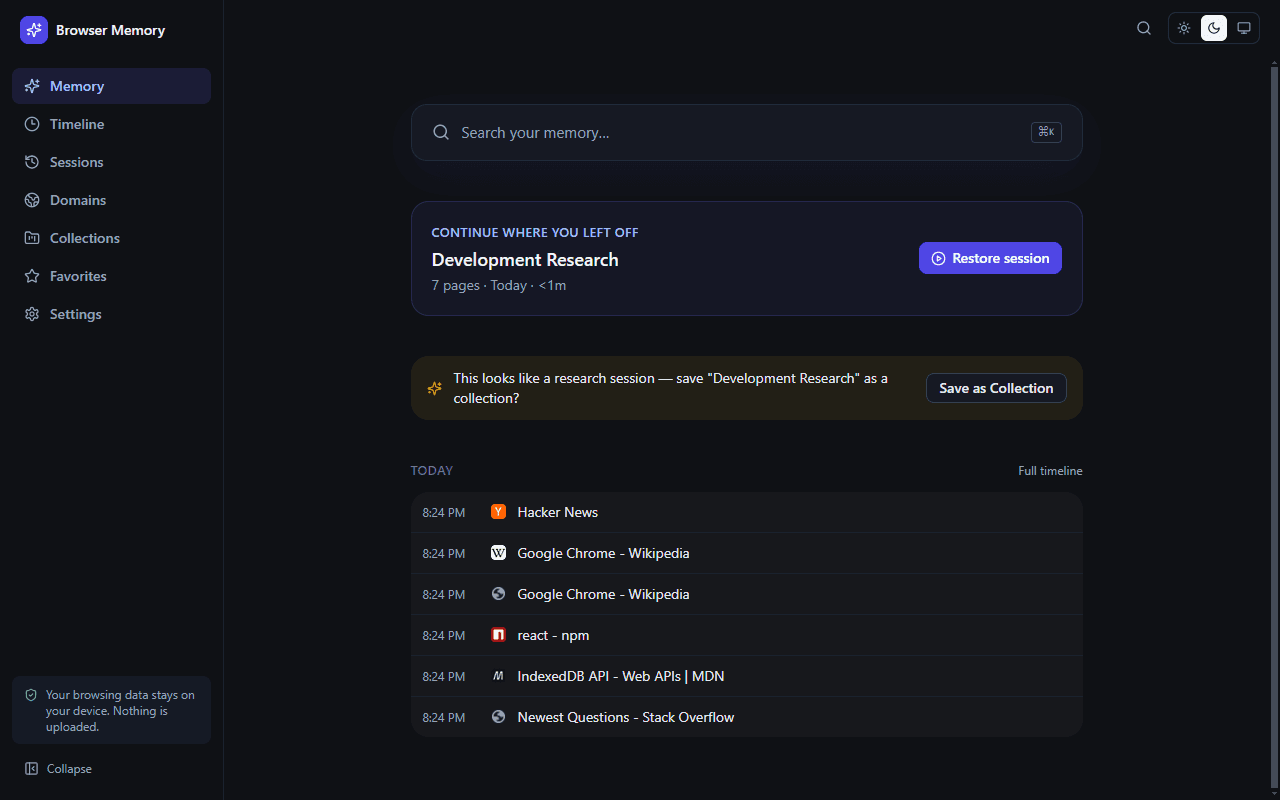The height and width of the screenshot is (800, 1280).
Task: Click the TODAY section heading
Action: pos(432,471)
